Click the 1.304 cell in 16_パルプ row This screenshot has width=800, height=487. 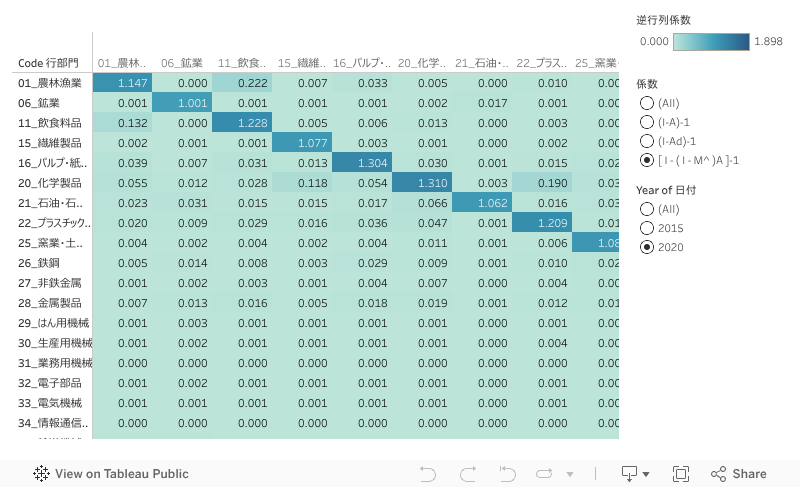click(x=360, y=163)
